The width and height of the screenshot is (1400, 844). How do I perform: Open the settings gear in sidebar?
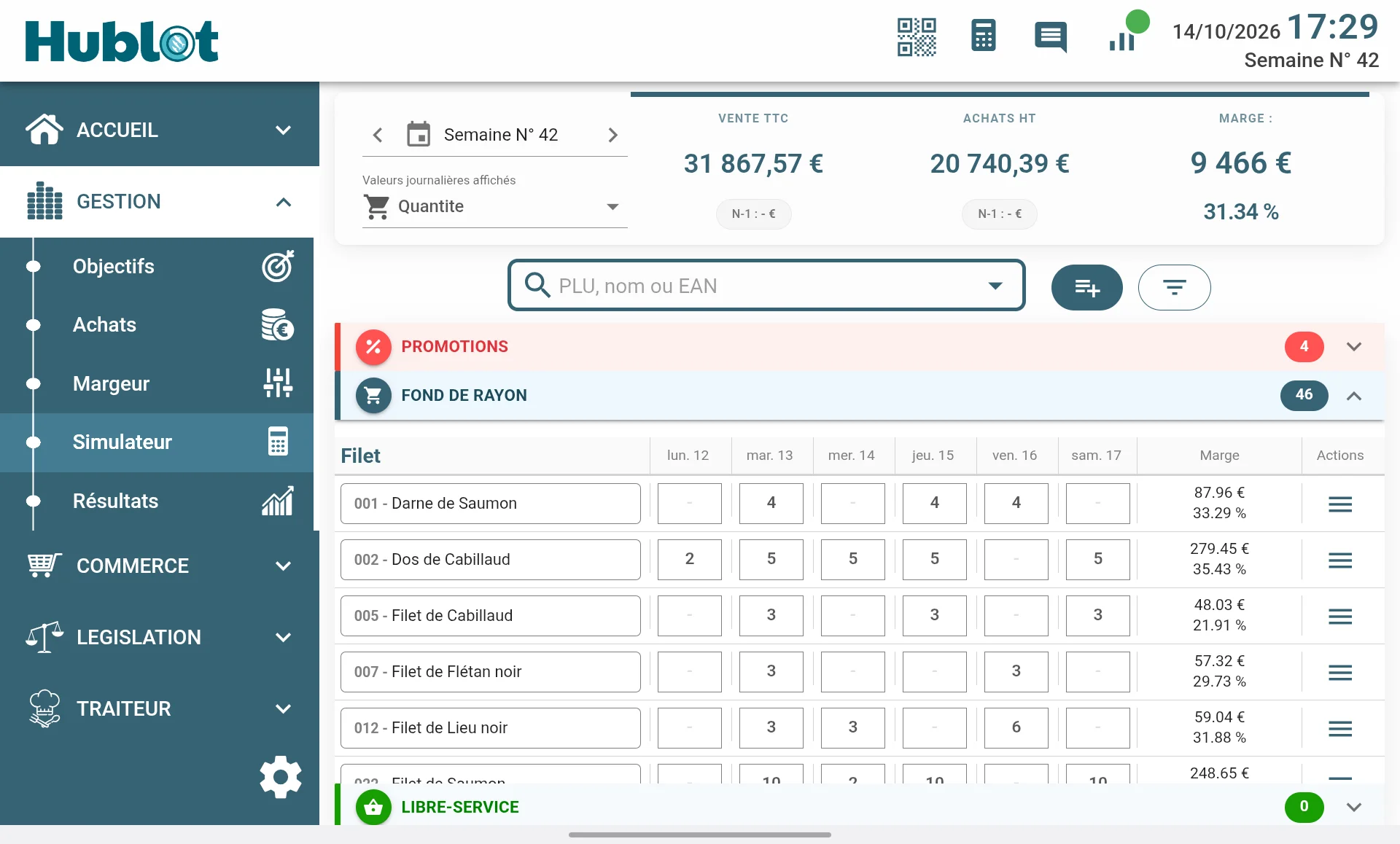click(281, 777)
